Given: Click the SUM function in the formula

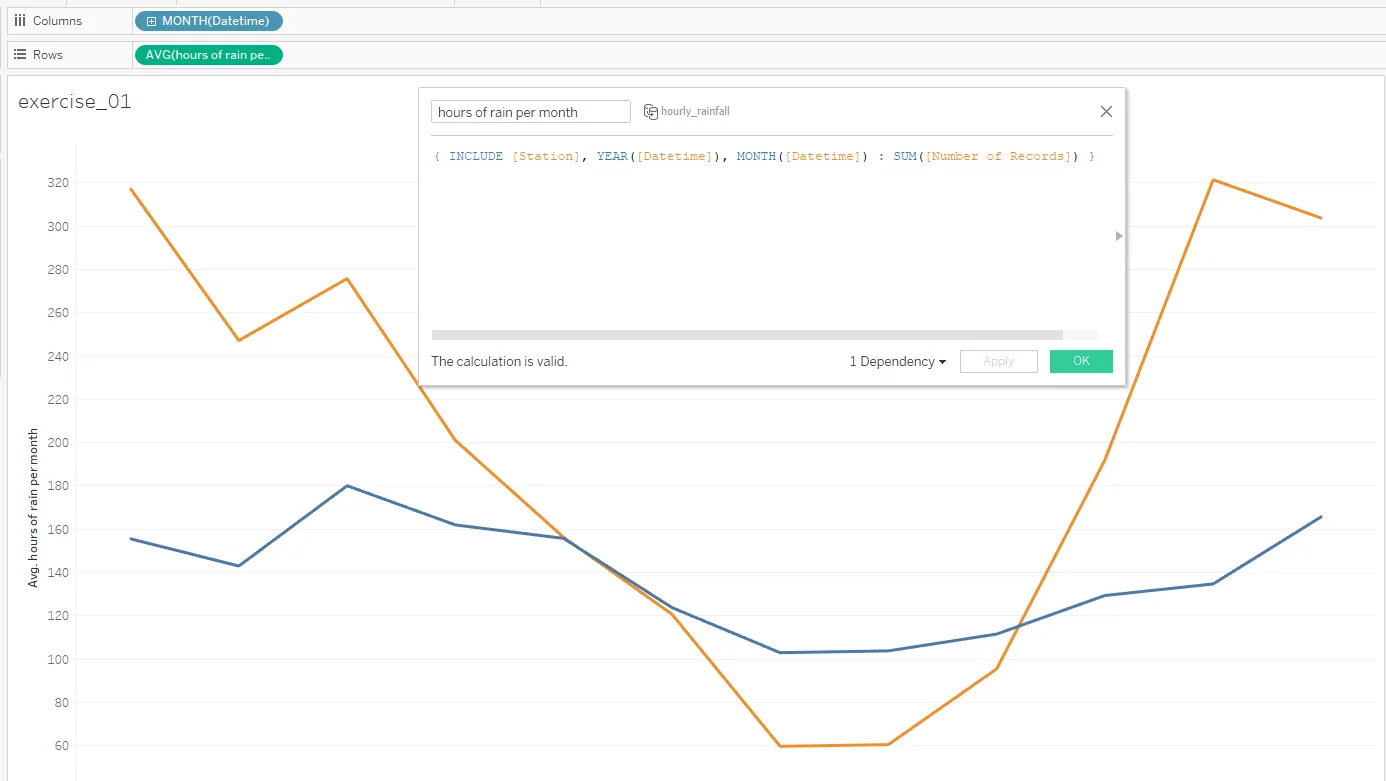Looking at the screenshot, I should (905, 156).
